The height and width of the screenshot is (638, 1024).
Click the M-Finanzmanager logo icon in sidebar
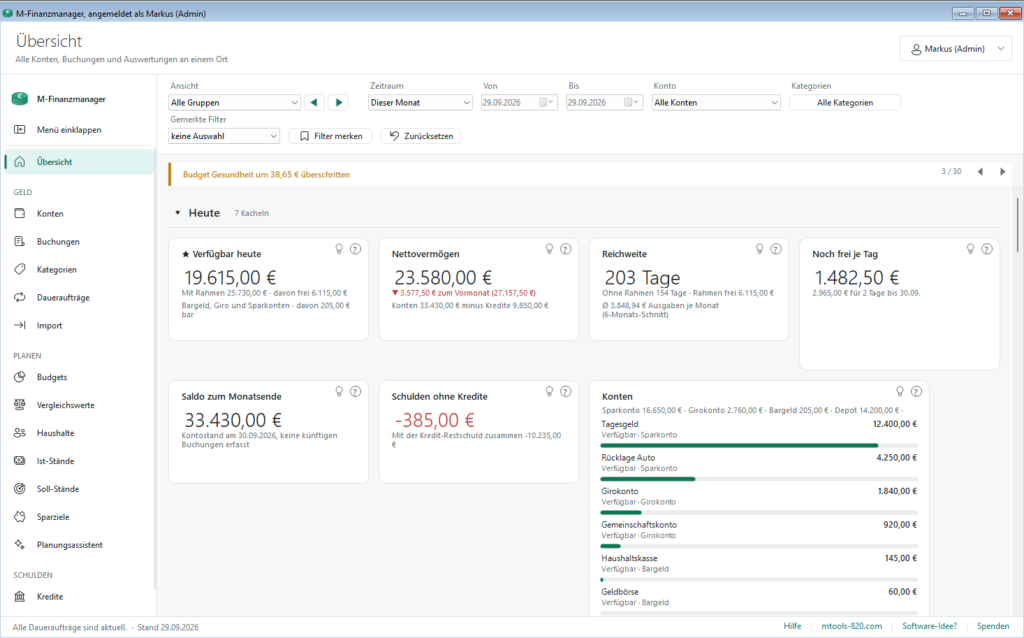pyautogui.click(x=20, y=99)
